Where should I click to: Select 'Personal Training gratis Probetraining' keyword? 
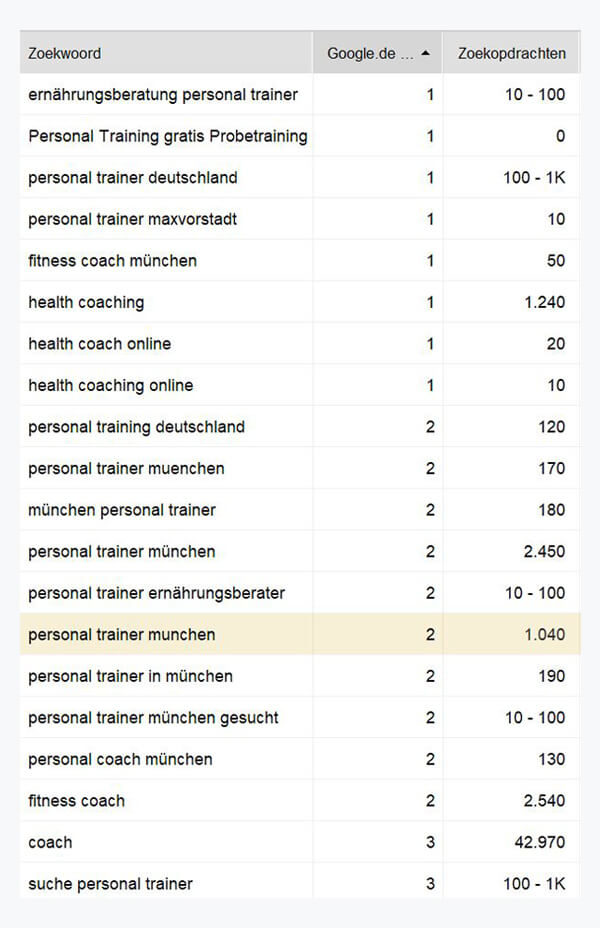[168, 136]
